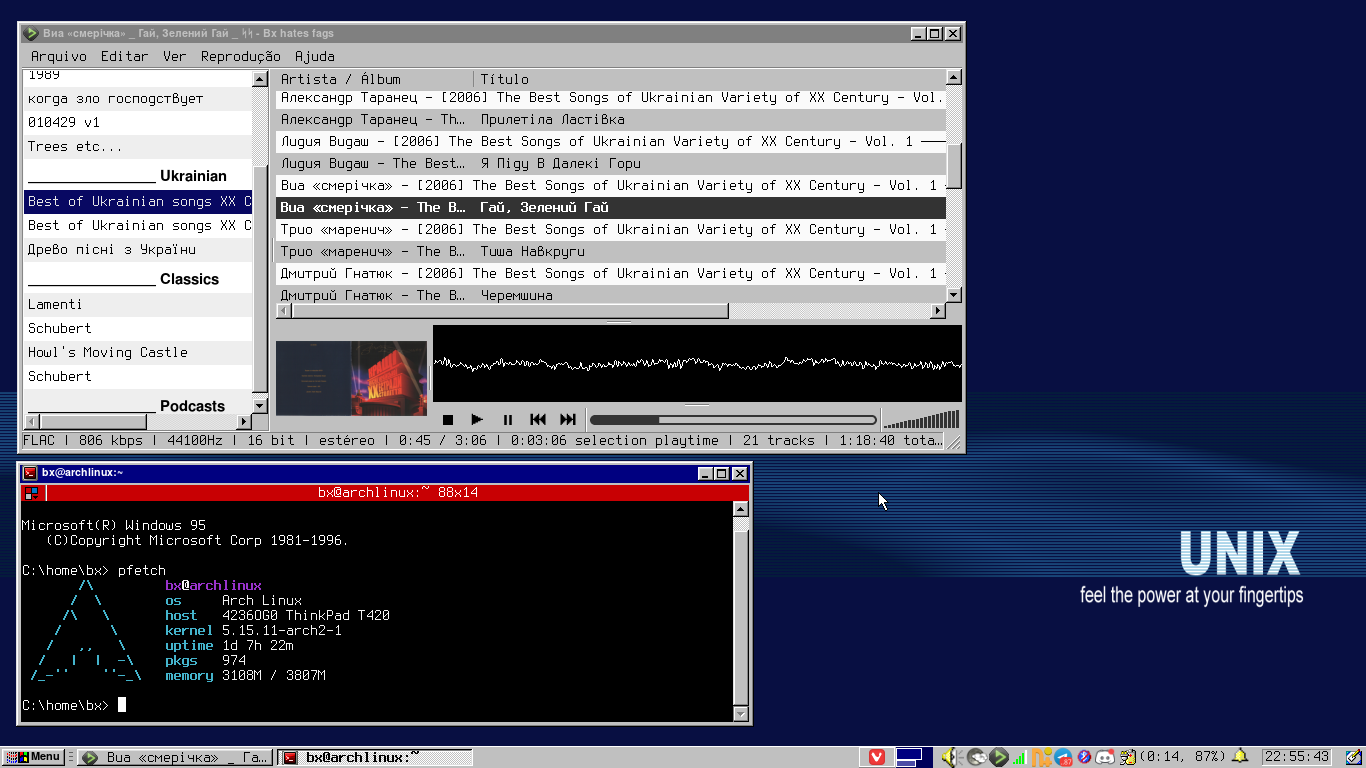1366x768 pixels.
Task: Open the taskbar Menu button
Action: tap(33, 757)
